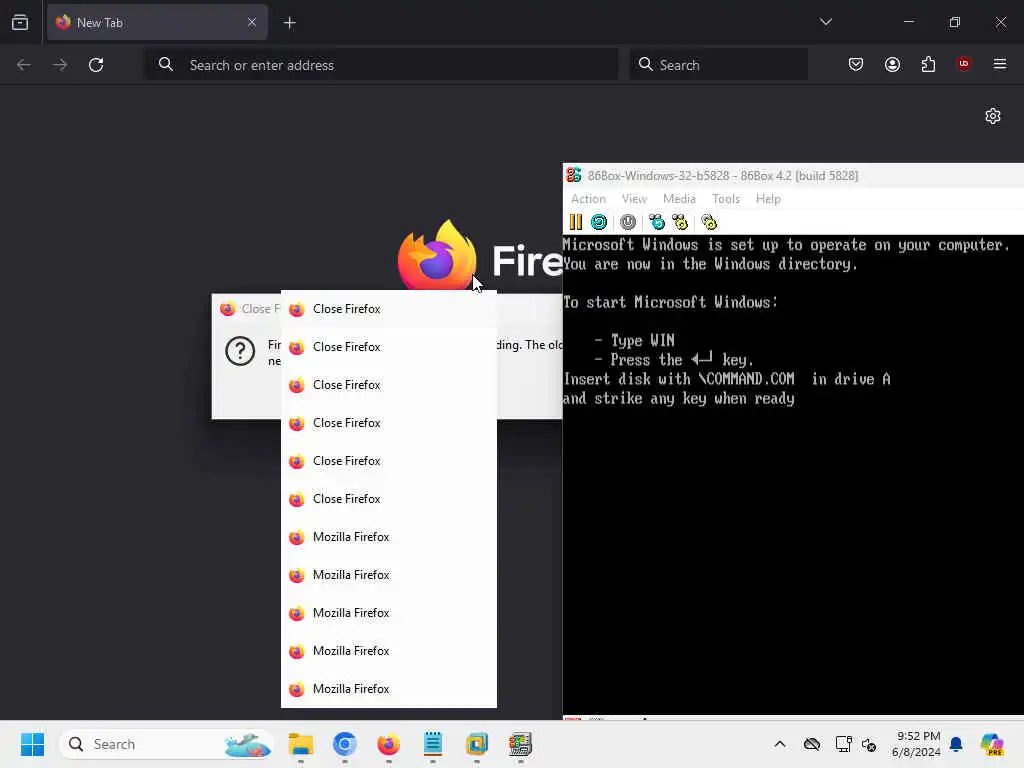Open Copilot from the taskbar corner
1024x768 pixels.
point(992,744)
